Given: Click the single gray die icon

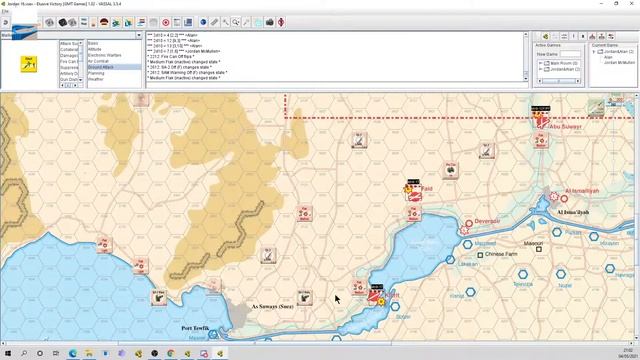Looking at the screenshot, I should coord(50,22).
